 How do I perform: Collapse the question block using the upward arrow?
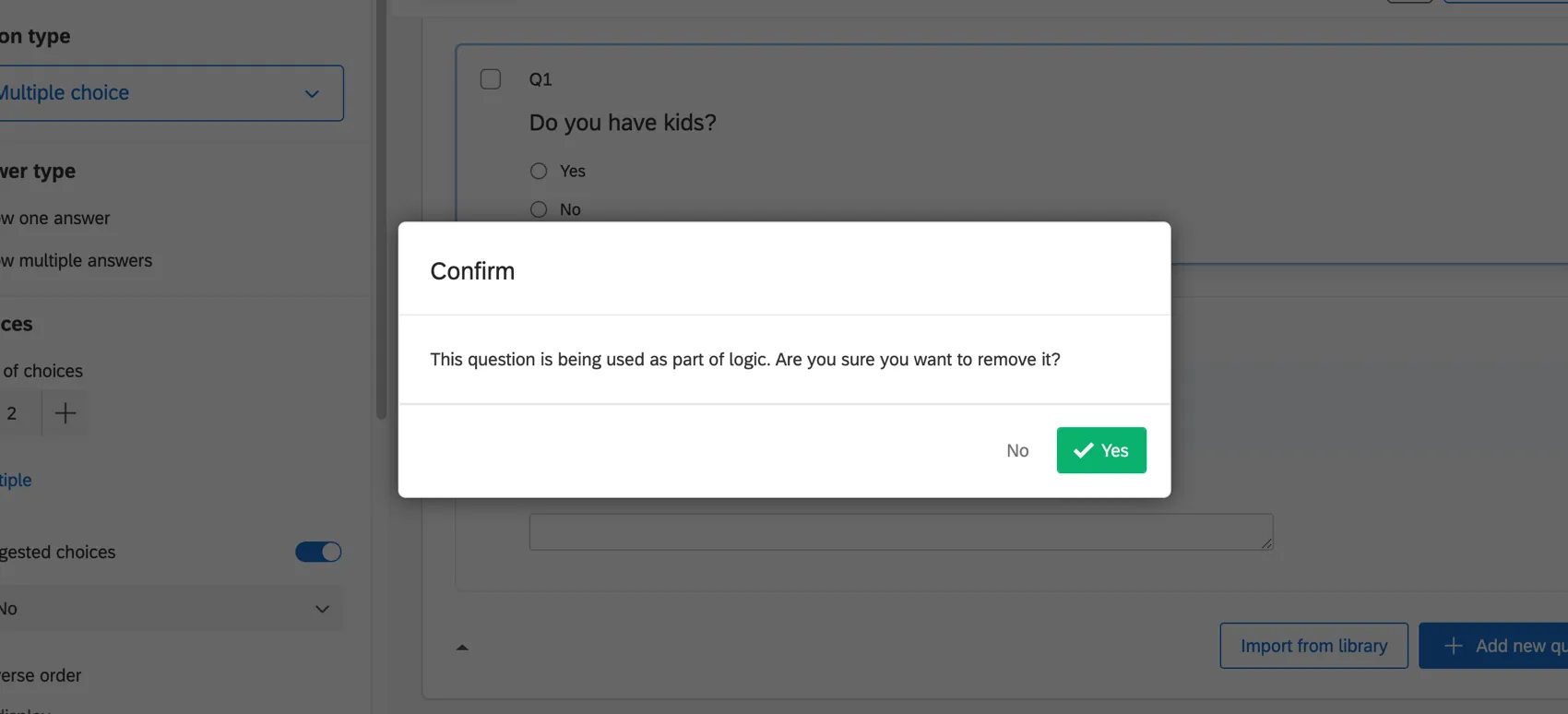tap(462, 647)
